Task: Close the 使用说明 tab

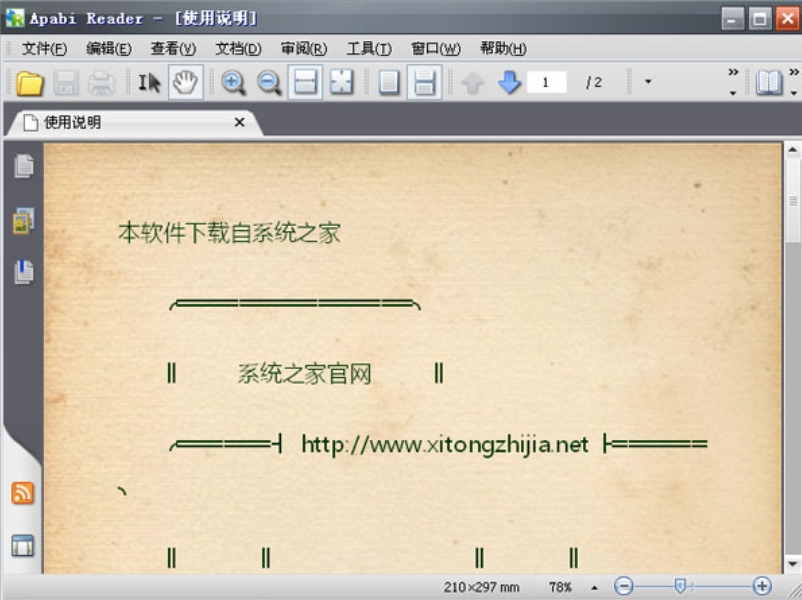Action: (x=239, y=122)
